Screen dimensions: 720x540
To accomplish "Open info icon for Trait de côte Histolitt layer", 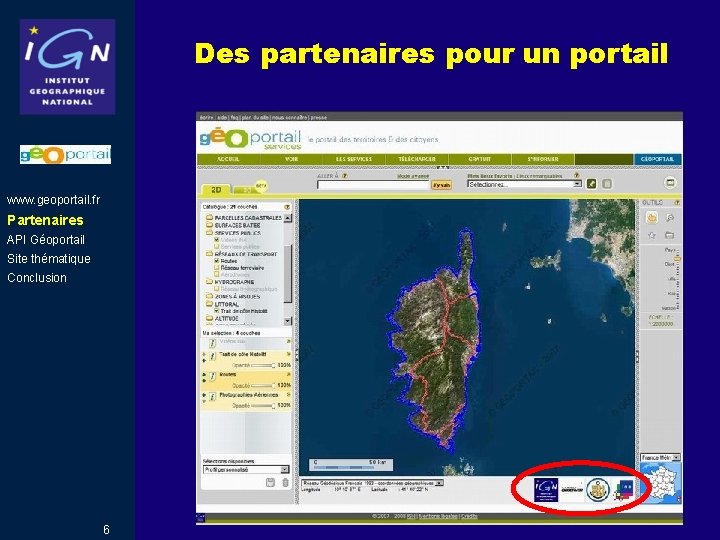I will pyautogui.click(x=213, y=356).
